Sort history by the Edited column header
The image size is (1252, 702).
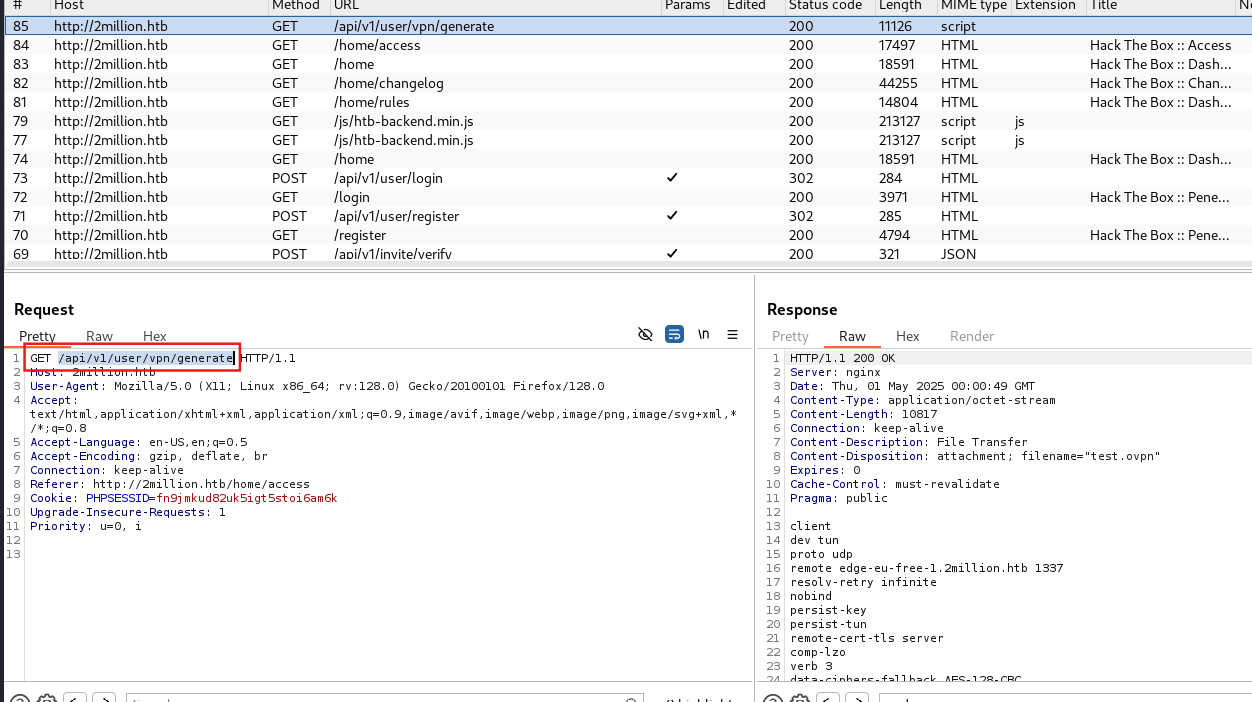pos(746,6)
